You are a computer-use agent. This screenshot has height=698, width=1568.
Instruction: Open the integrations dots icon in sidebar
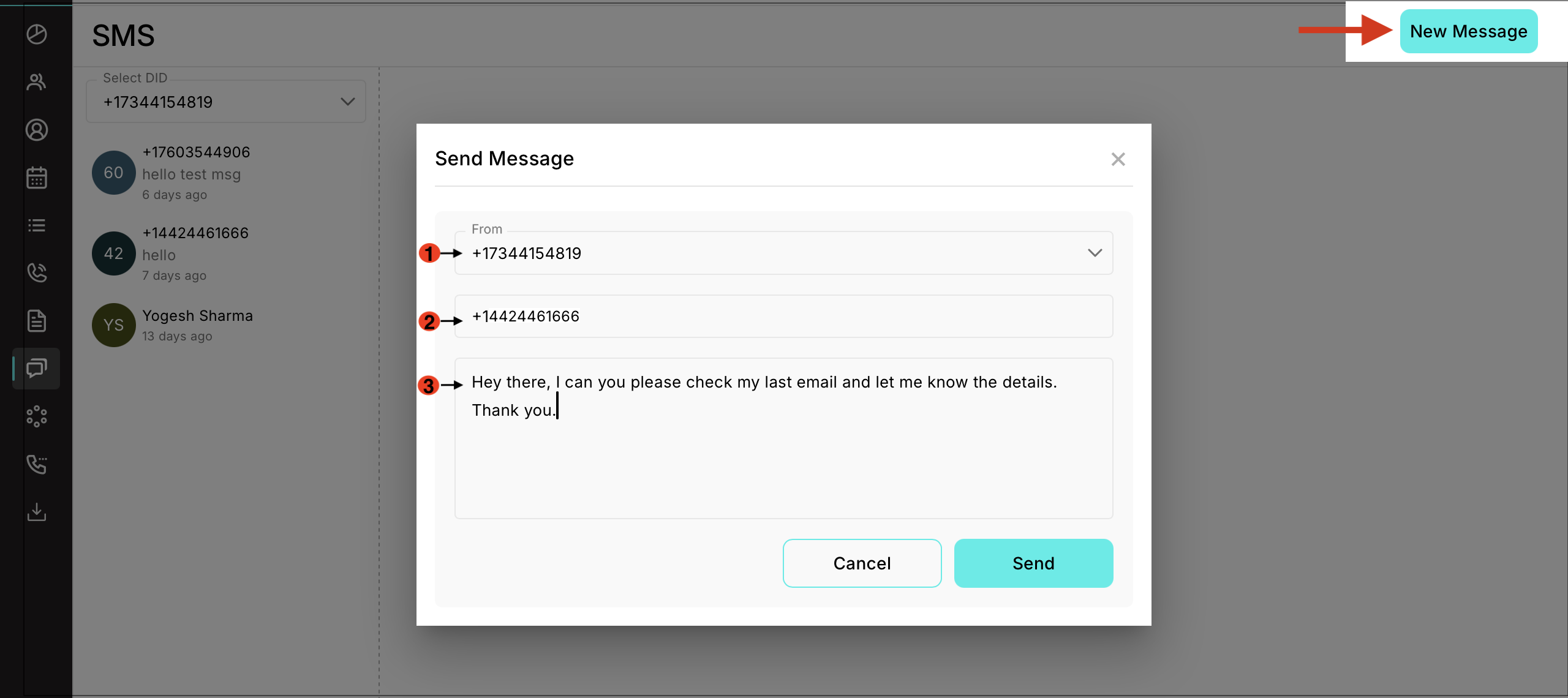(x=37, y=416)
